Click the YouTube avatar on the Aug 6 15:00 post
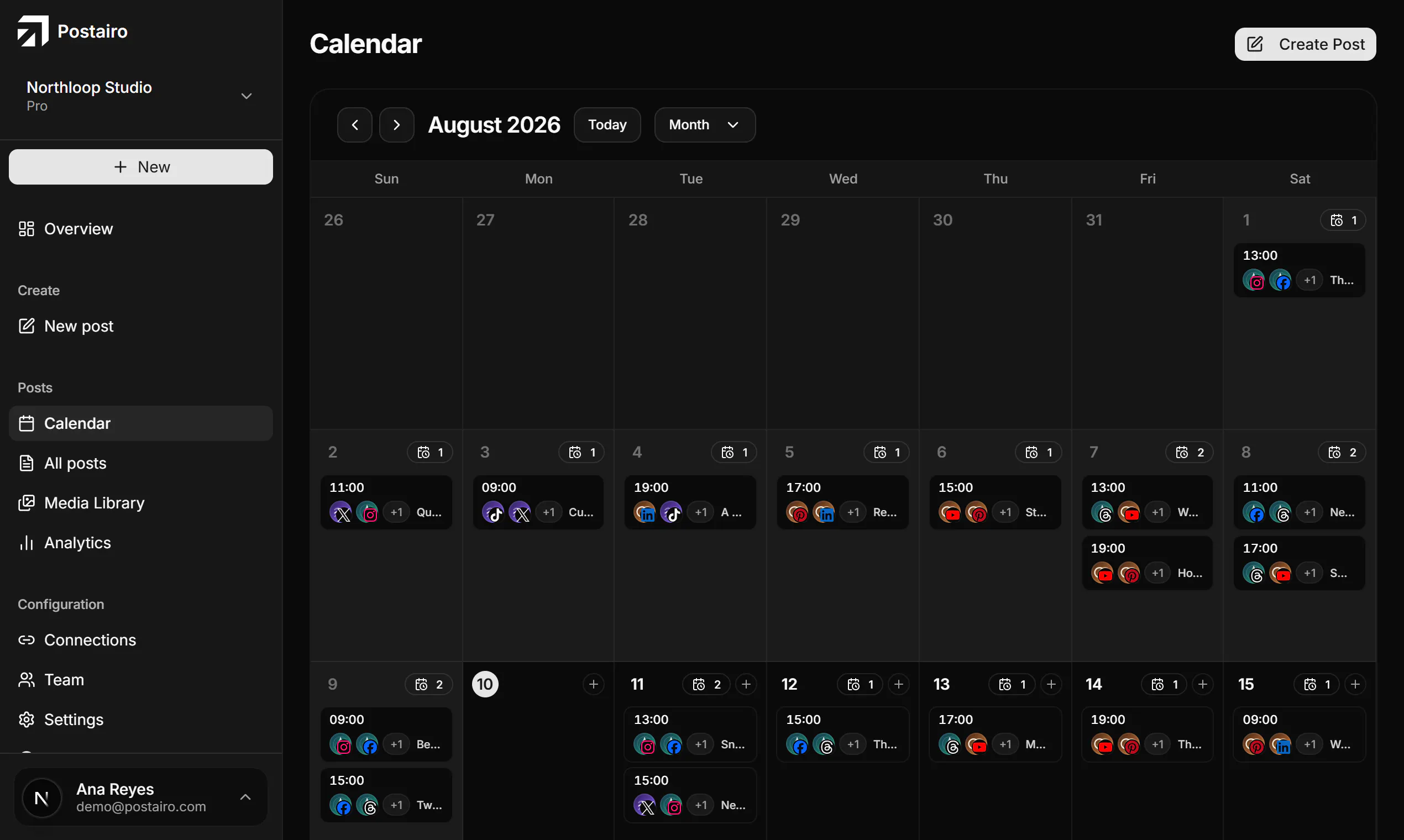The width and height of the screenshot is (1404, 840). (950, 512)
